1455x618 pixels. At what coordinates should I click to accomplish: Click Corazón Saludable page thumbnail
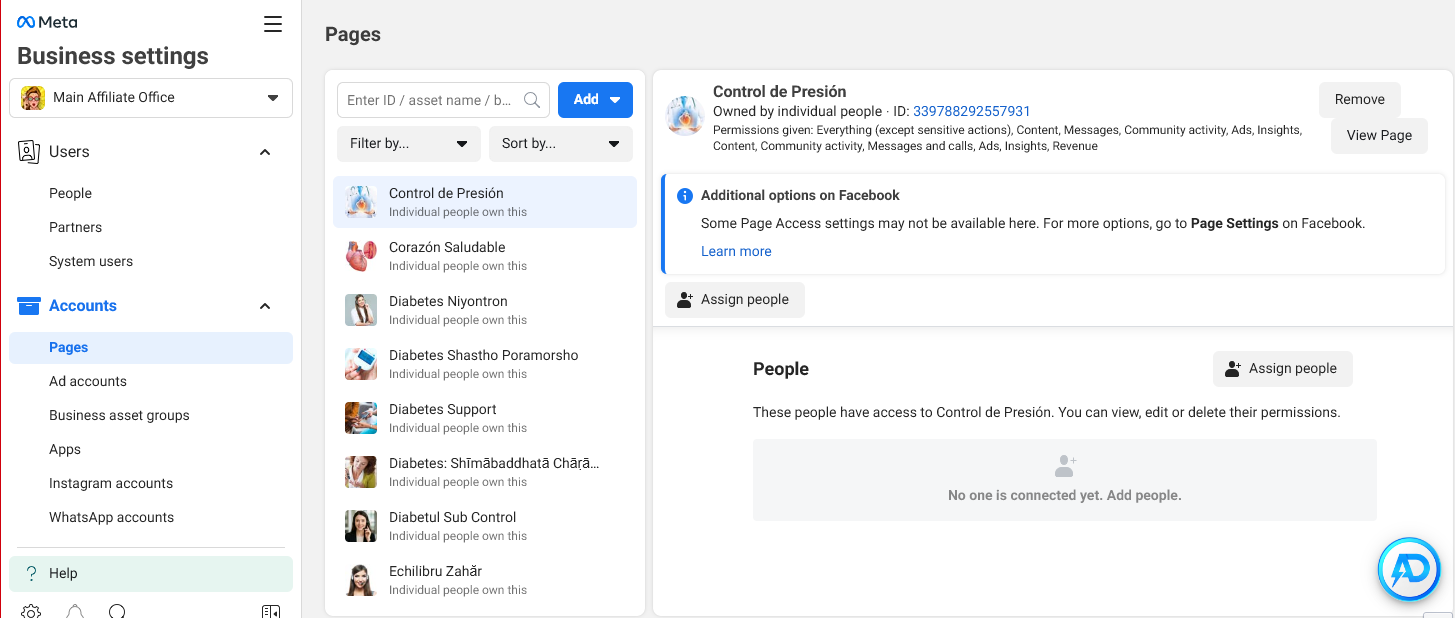pos(361,256)
